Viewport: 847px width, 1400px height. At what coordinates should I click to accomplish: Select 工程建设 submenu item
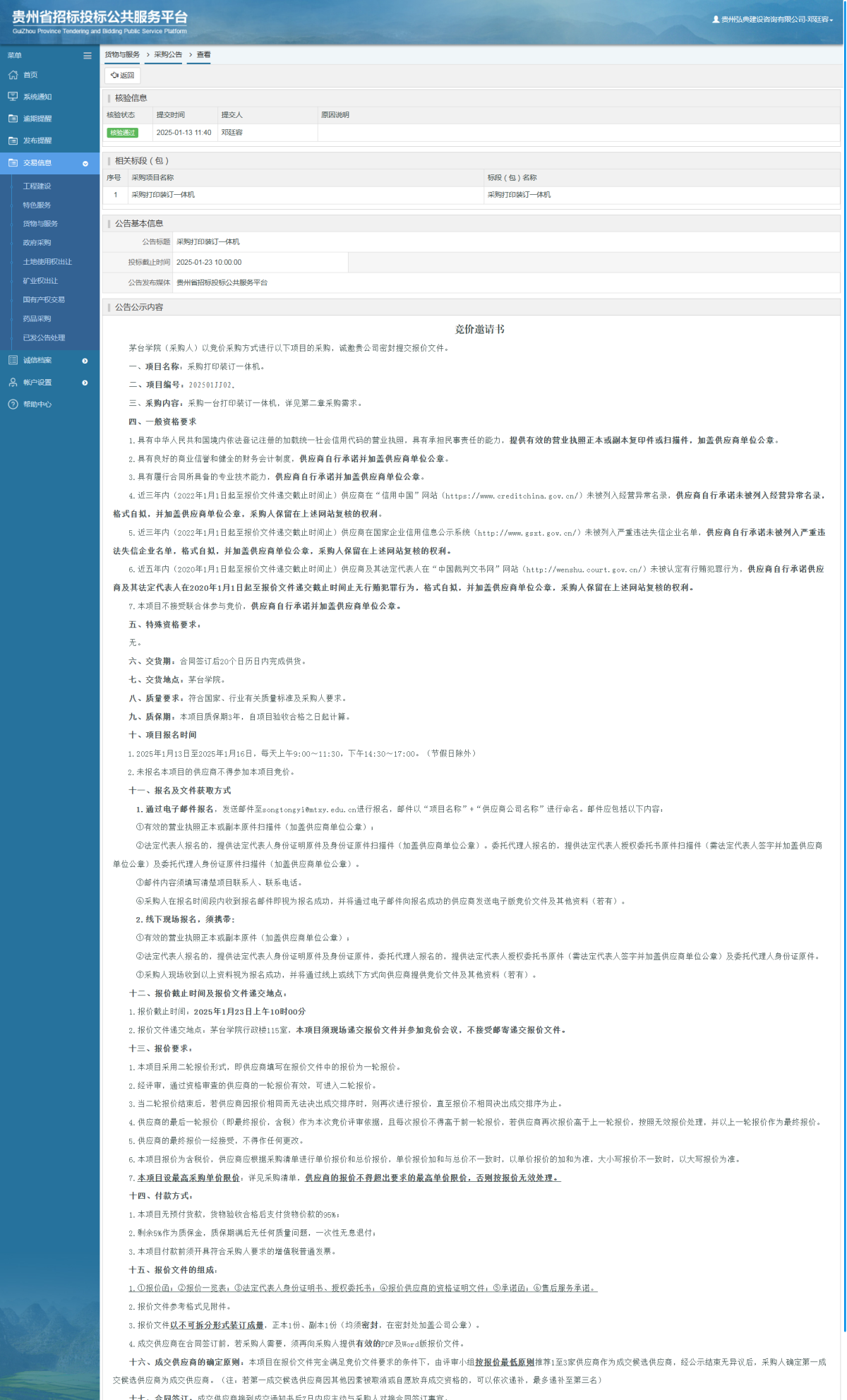click(37, 186)
